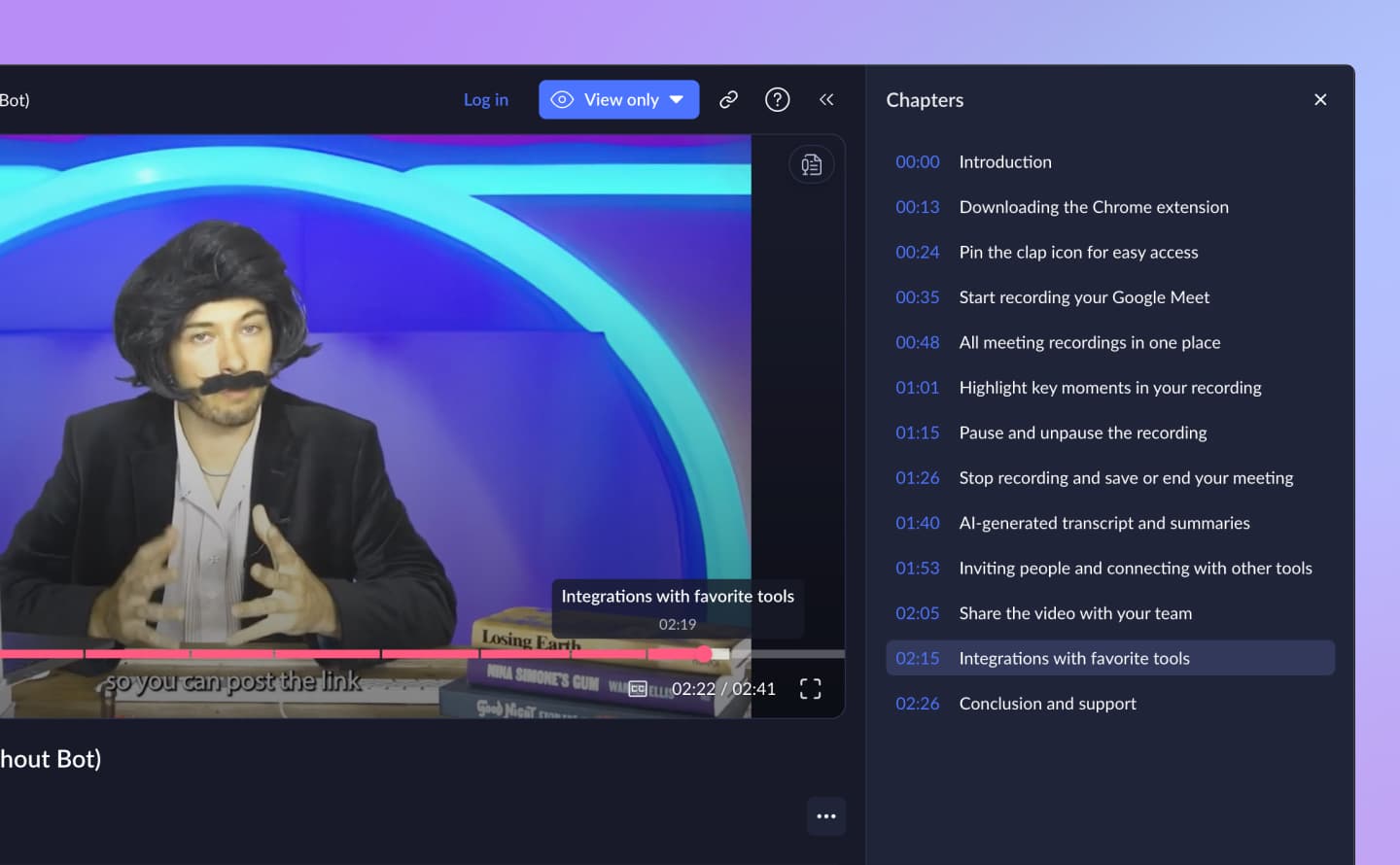This screenshot has height=865, width=1400.
Task: Click the Chapters panel title
Action: (x=925, y=99)
